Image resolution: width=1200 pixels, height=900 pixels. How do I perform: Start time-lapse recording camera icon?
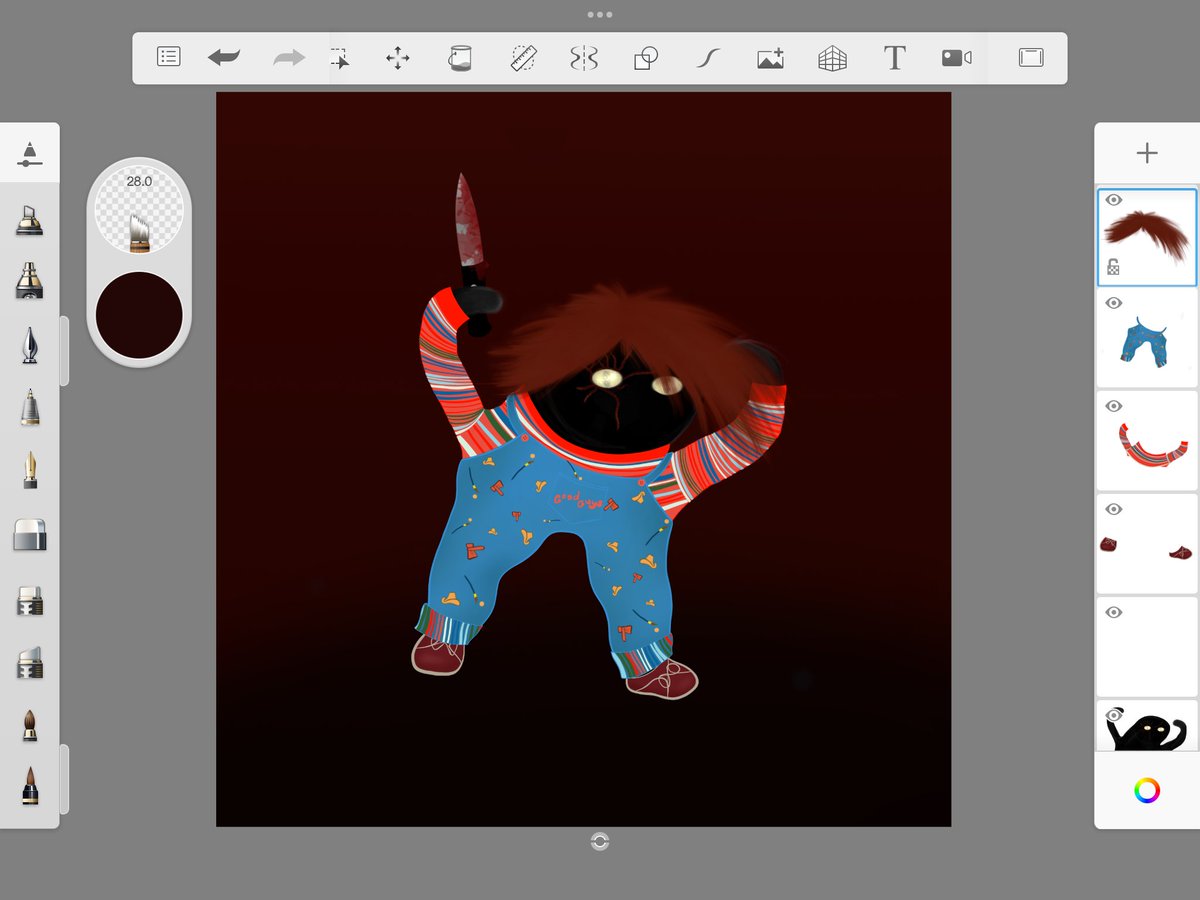[x=956, y=58]
